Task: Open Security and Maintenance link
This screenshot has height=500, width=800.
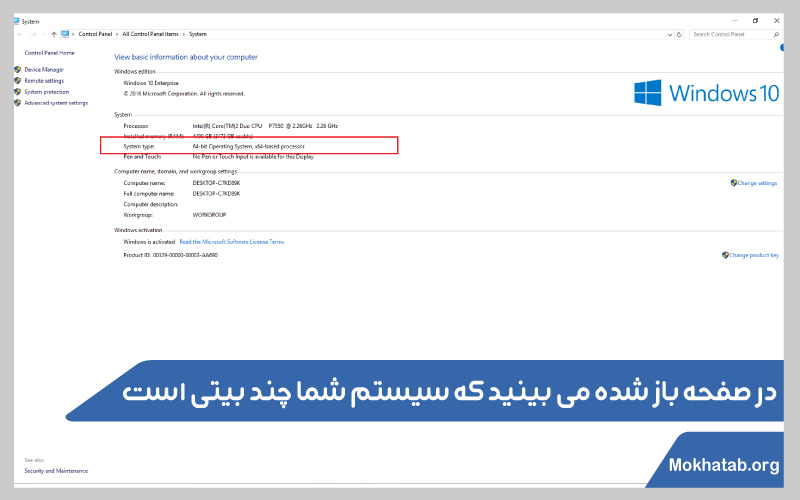Action: [56, 471]
